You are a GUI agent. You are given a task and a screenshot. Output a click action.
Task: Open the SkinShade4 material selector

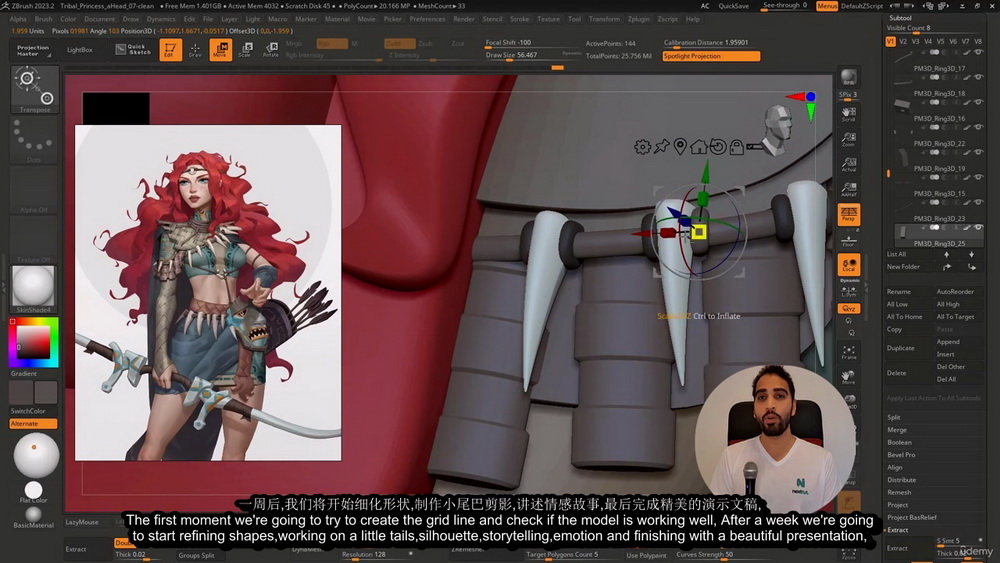point(34,289)
